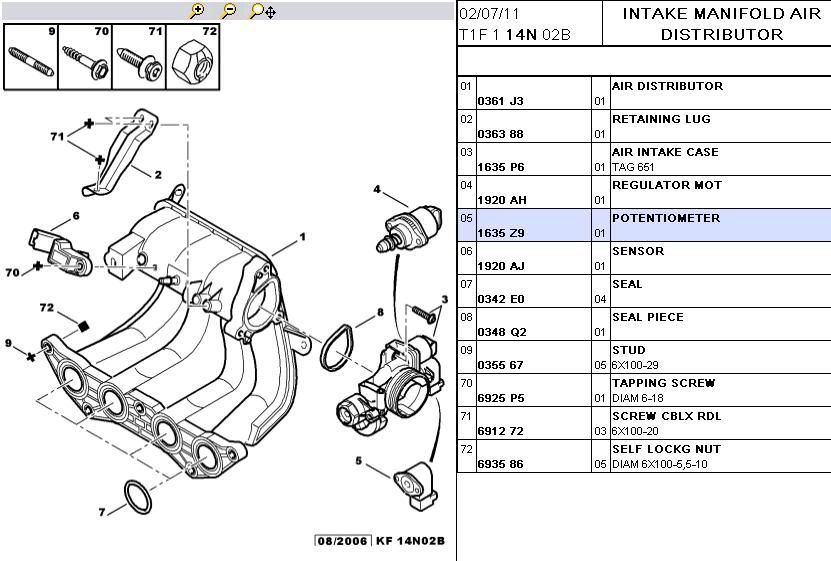This screenshot has width=831, height=561.
Task: Click the zoom in magnifier icon
Action: point(197,11)
